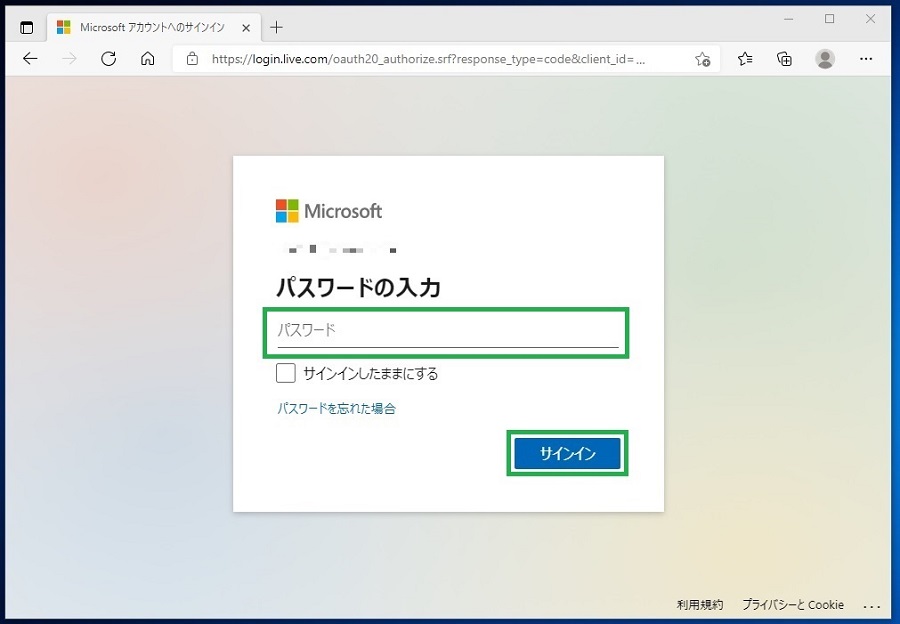Focus the パスワード input field
Image resolution: width=900 pixels, height=624 pixels.
click(448, 331)
